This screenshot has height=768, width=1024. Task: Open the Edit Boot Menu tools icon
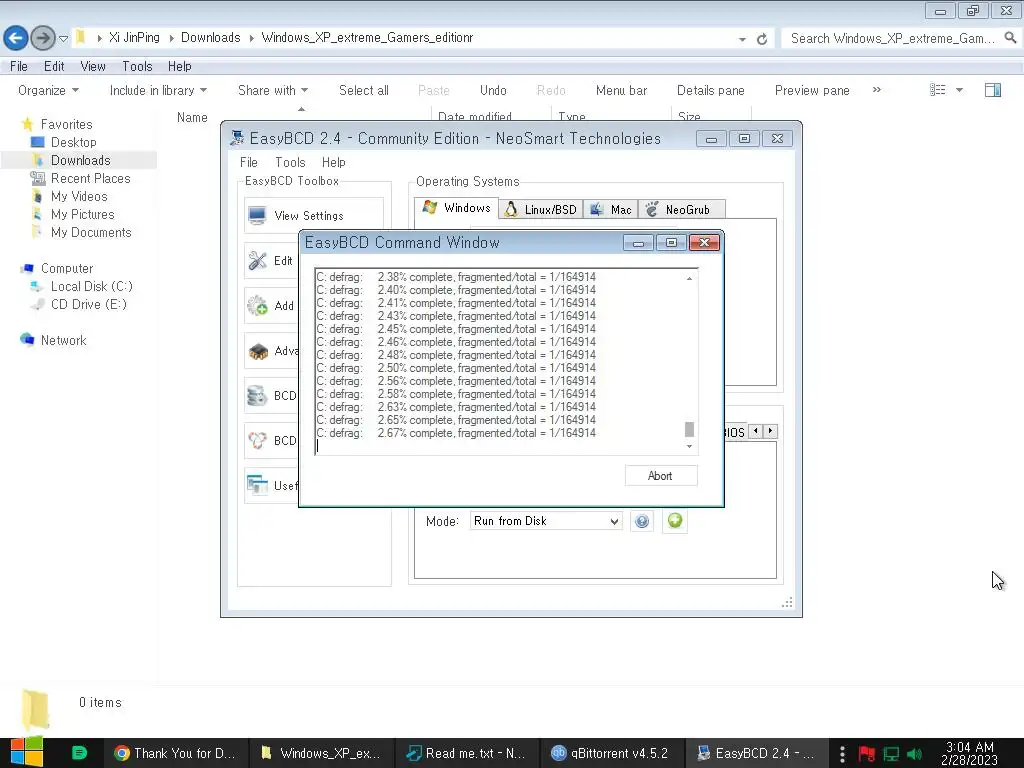257,261
